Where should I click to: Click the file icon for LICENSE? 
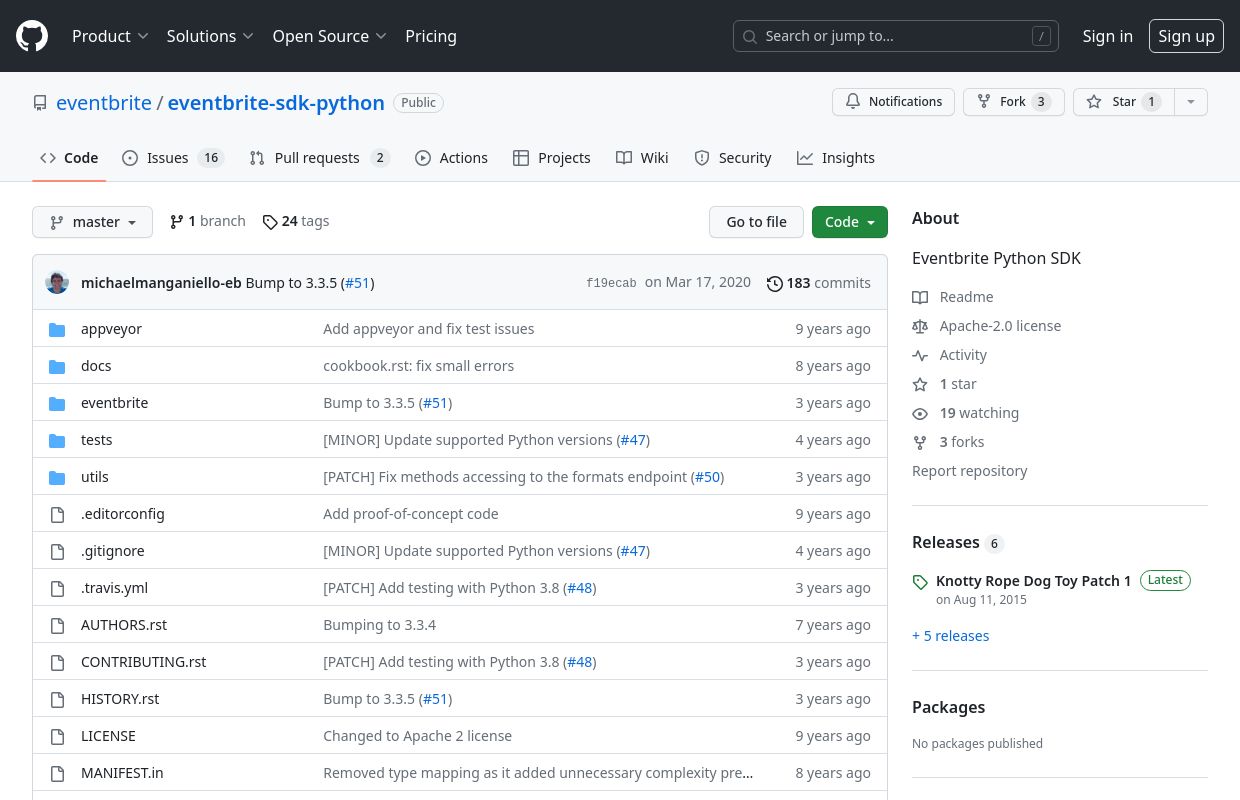(57, 736)
